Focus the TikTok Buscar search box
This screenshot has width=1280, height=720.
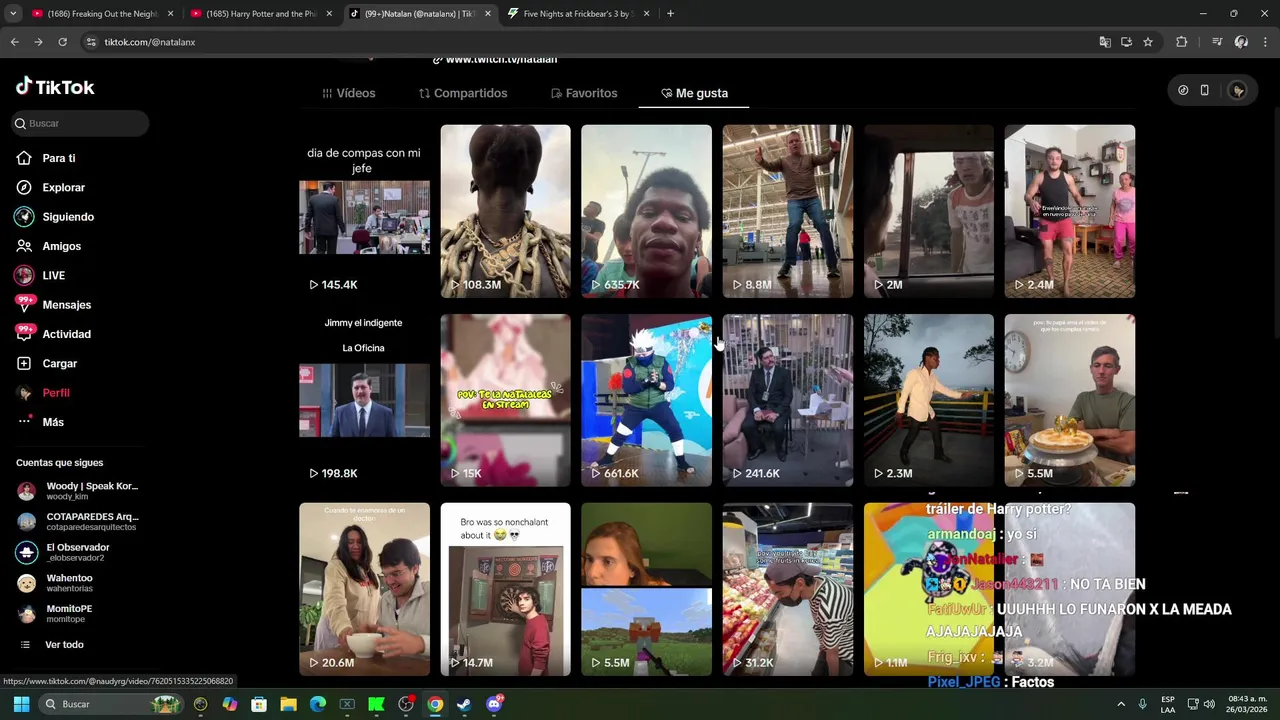click(x=80, y=123)
